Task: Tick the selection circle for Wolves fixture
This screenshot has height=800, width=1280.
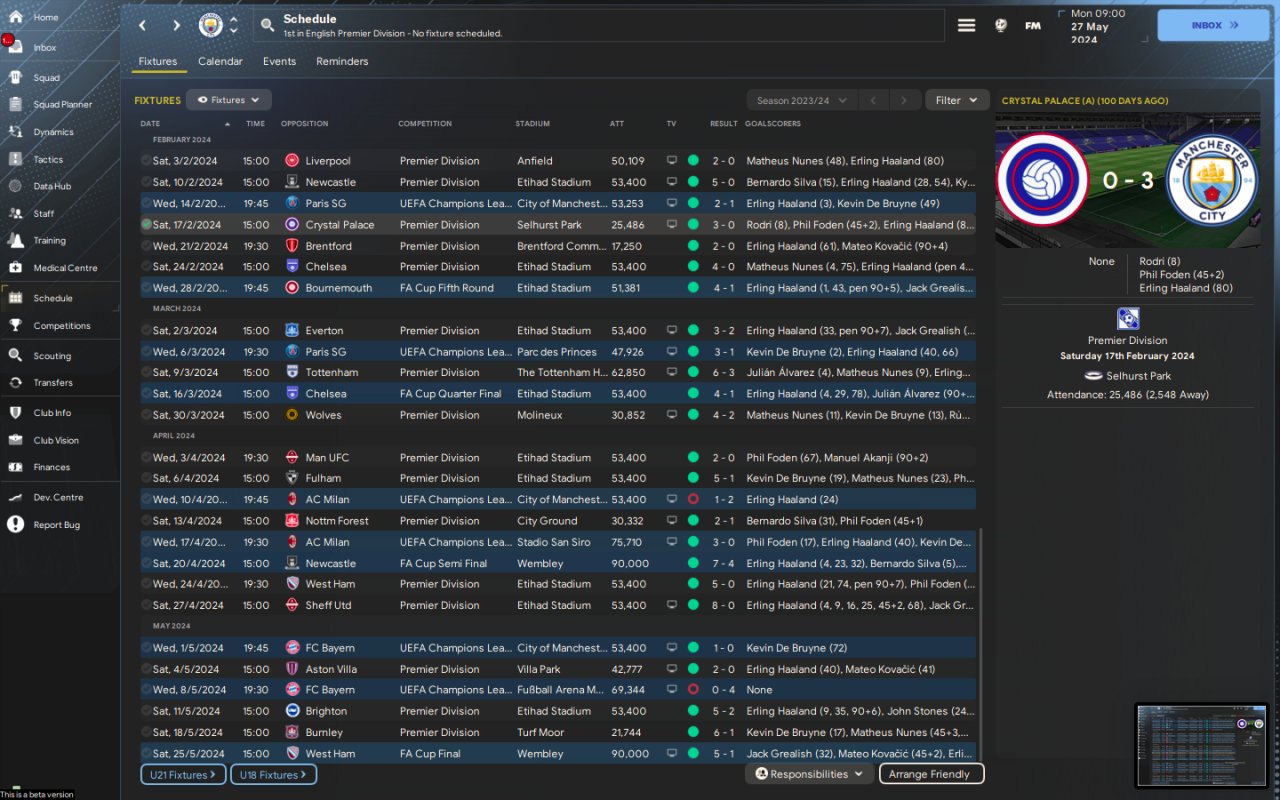Action: coord(146,415)
